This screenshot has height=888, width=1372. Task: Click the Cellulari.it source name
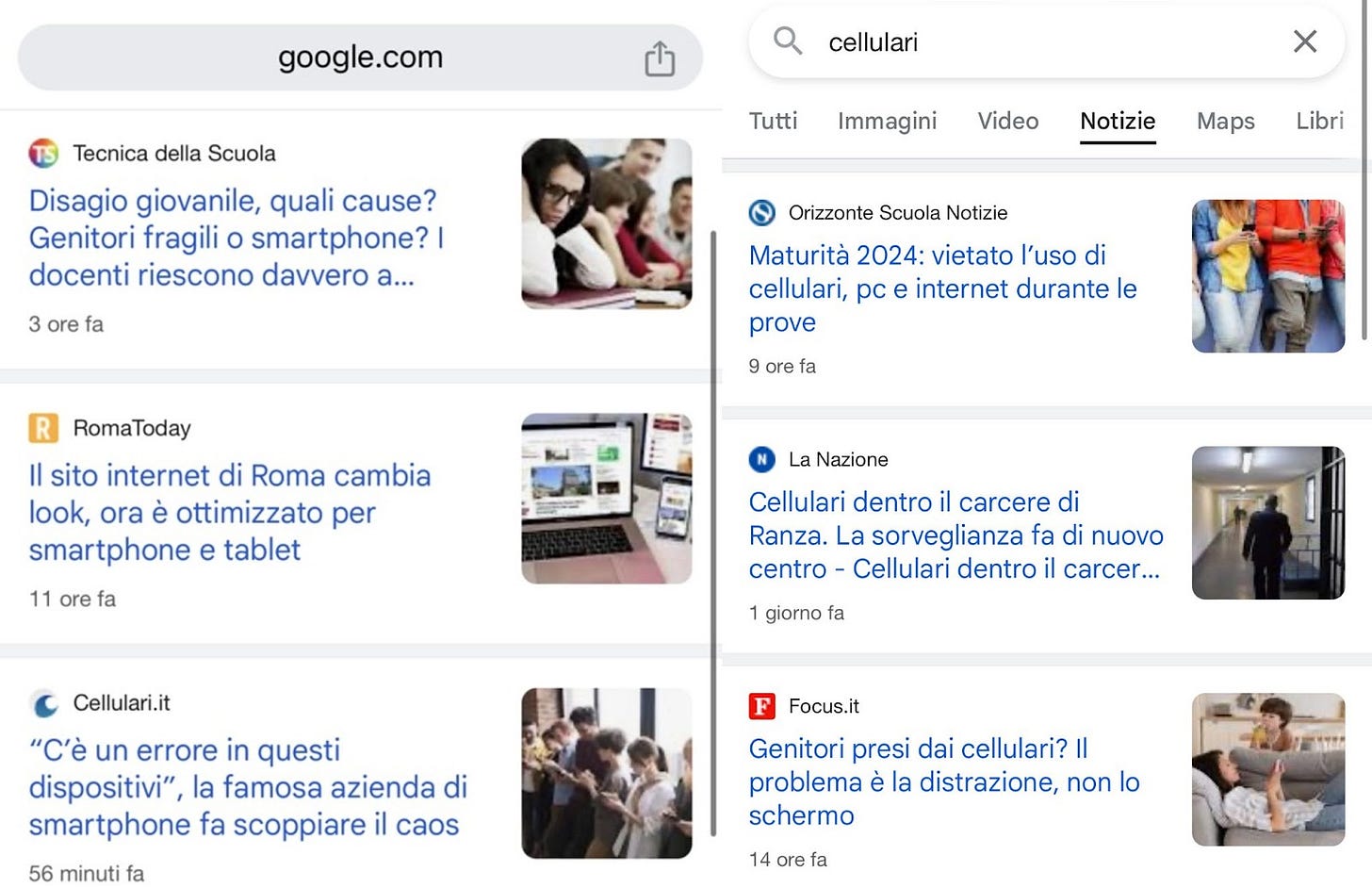click(x=122, y=703)
